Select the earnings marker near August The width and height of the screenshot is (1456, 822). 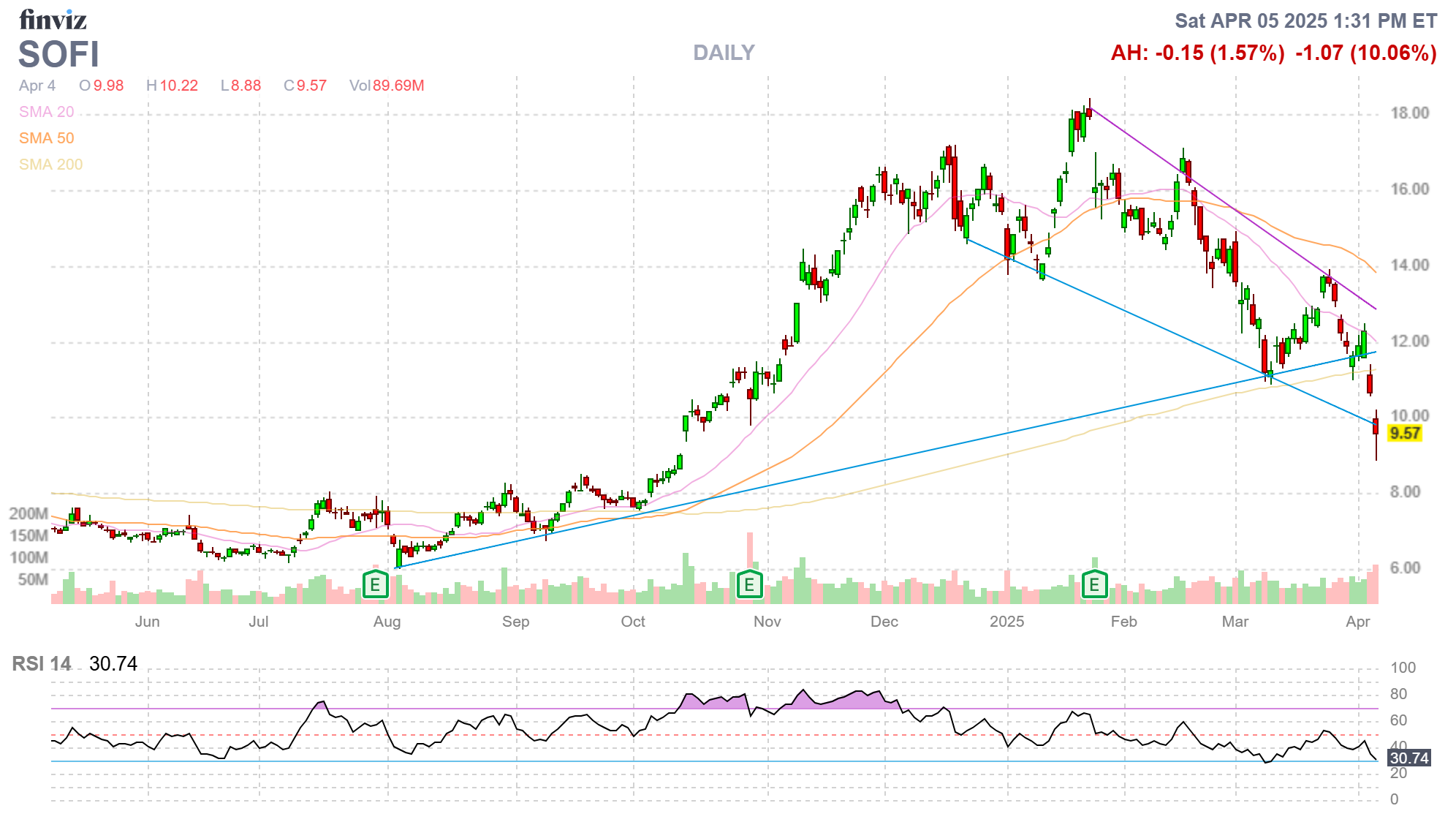pyautogui.click(x=374, y=585)
